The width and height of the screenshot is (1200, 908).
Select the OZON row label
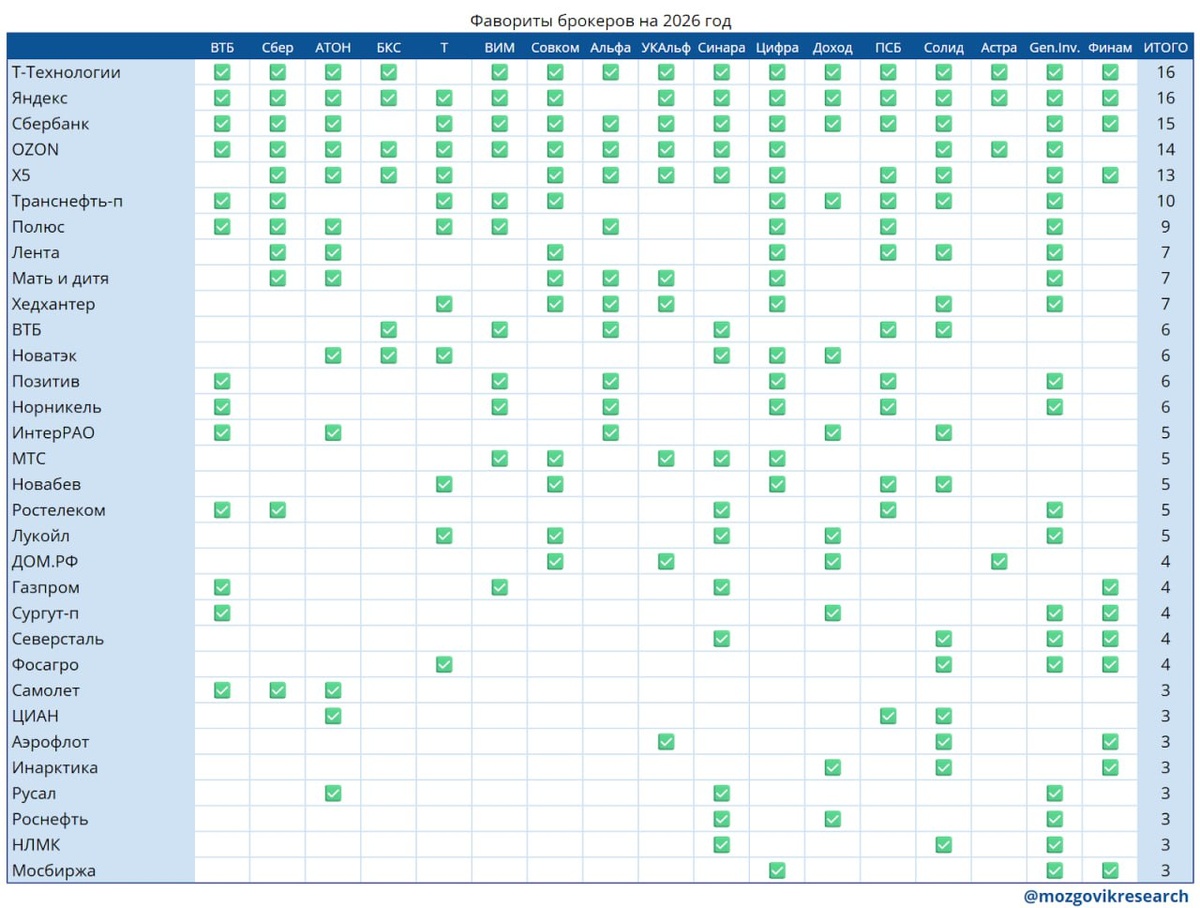tap(36, 150)
